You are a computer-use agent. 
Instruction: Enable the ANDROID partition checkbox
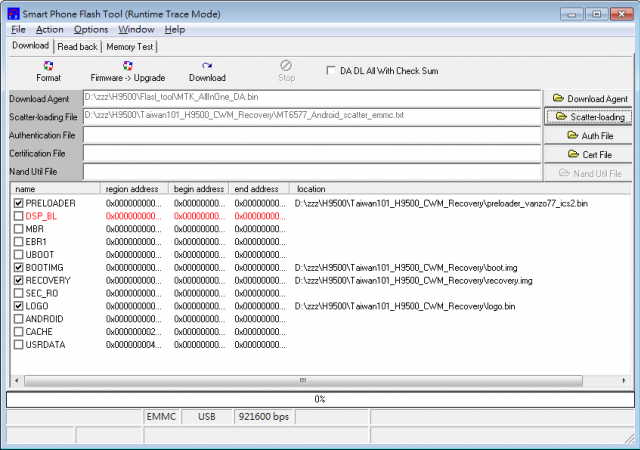click(x=18, y=319)
